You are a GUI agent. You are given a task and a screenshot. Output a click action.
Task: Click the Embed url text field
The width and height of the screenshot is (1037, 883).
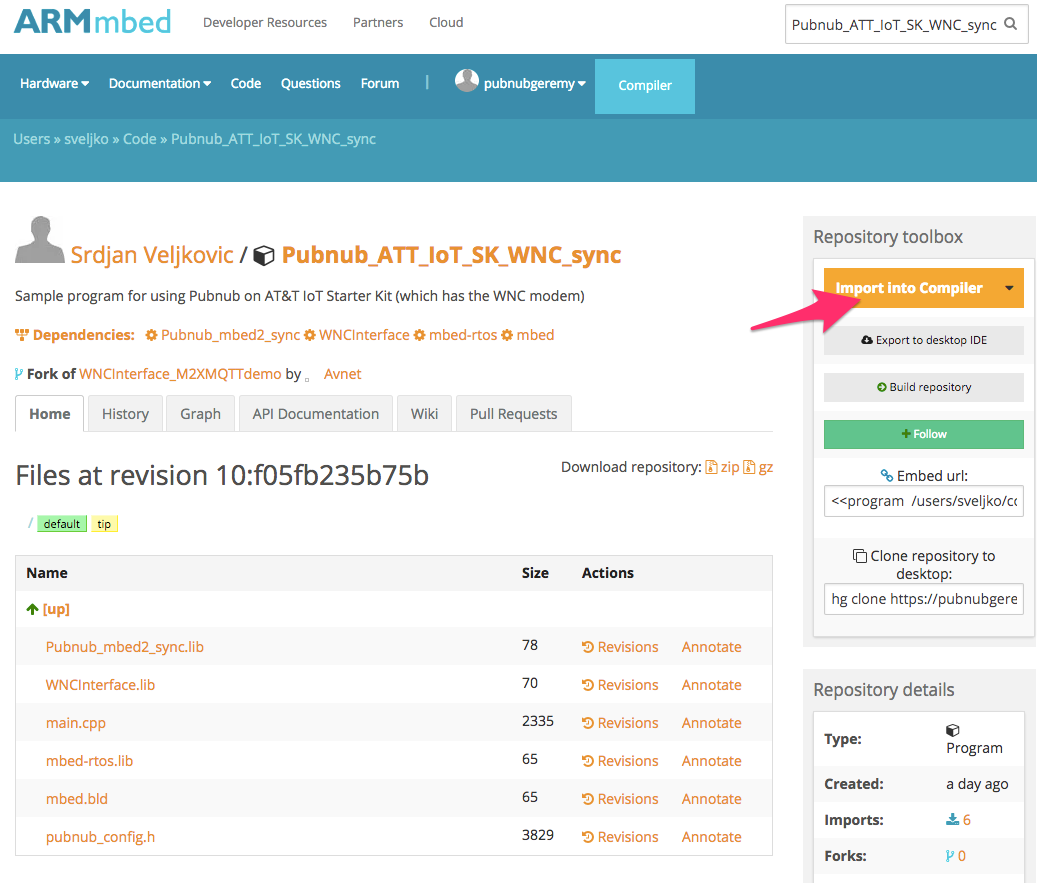(923, 501)
